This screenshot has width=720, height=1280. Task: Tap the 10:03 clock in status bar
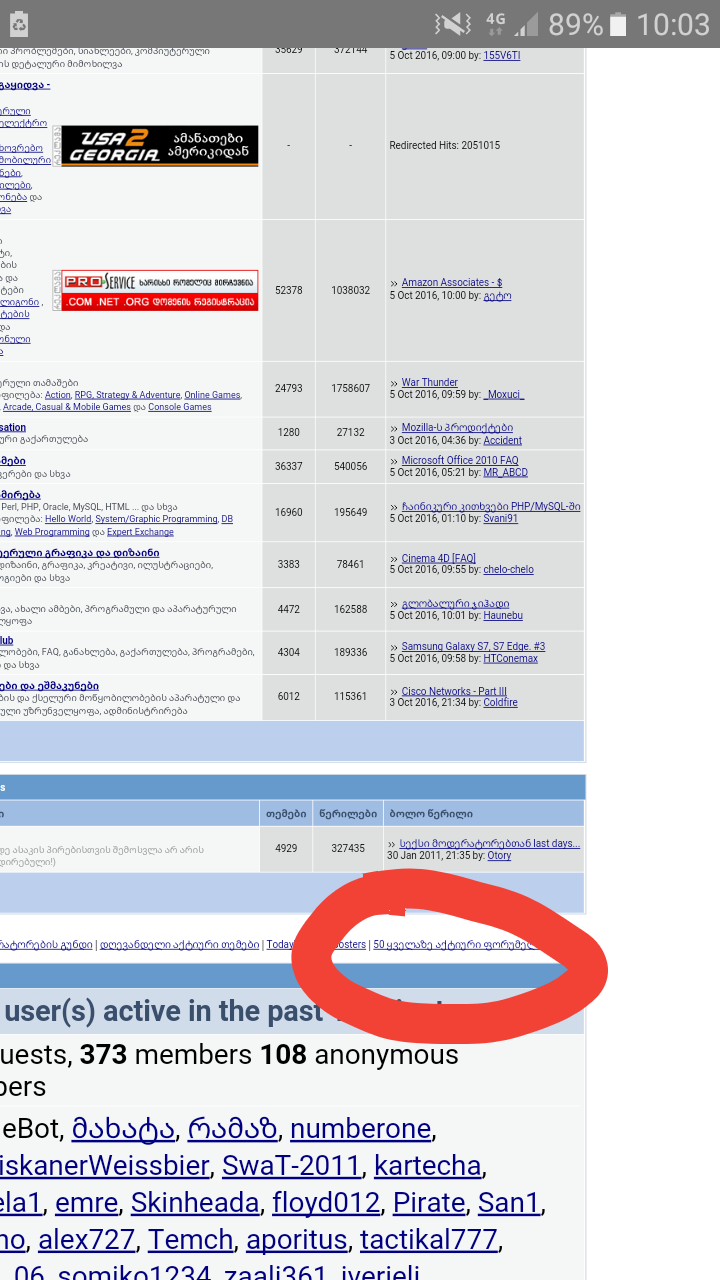pos(673,24)
